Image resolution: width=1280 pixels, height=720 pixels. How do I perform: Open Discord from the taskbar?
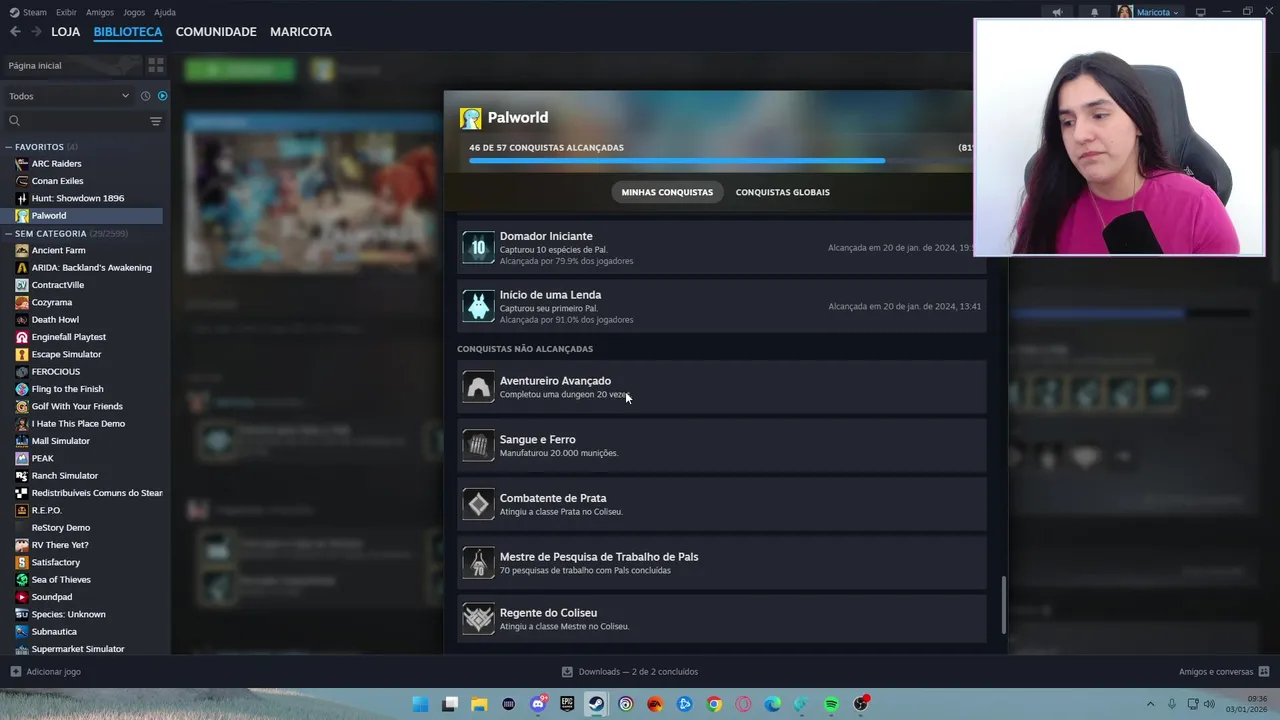coord(538,704)
